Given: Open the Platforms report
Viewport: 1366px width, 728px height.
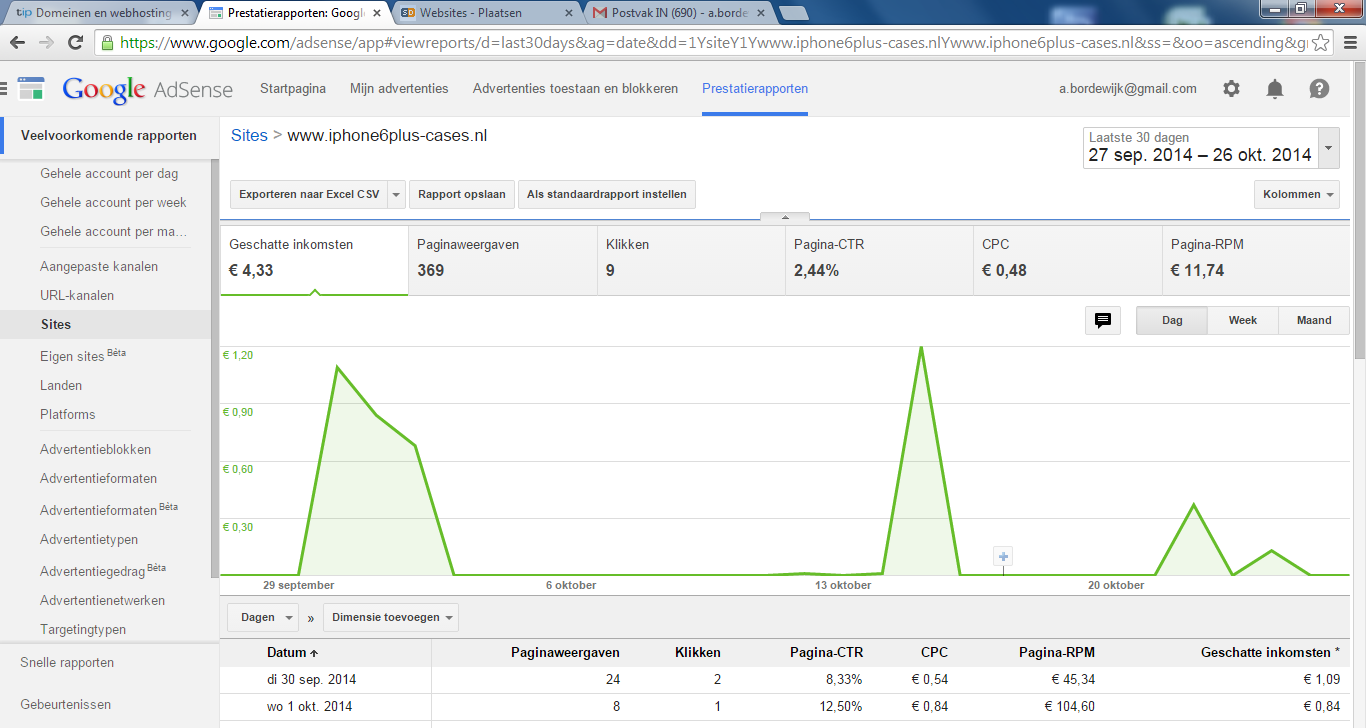Looking at the screenshot, I should click(x=68, y=414).
